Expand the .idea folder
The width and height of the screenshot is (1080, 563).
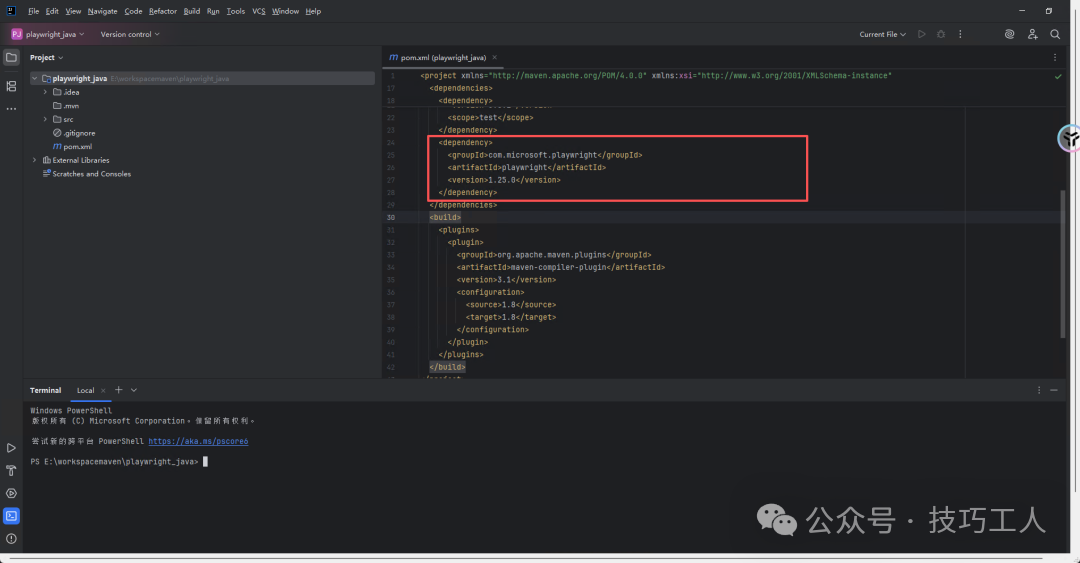point(45,92)
